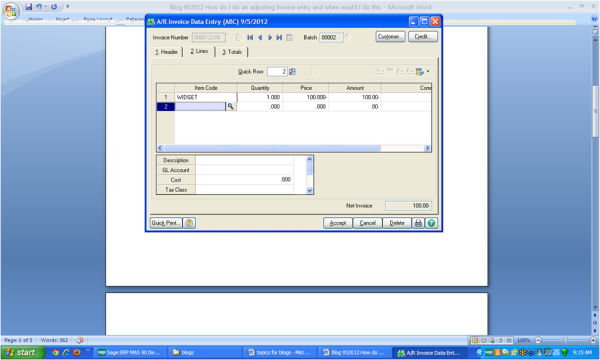Click the Word document vertical scrollbar
The image size is (600, 360).
point(595,111)
